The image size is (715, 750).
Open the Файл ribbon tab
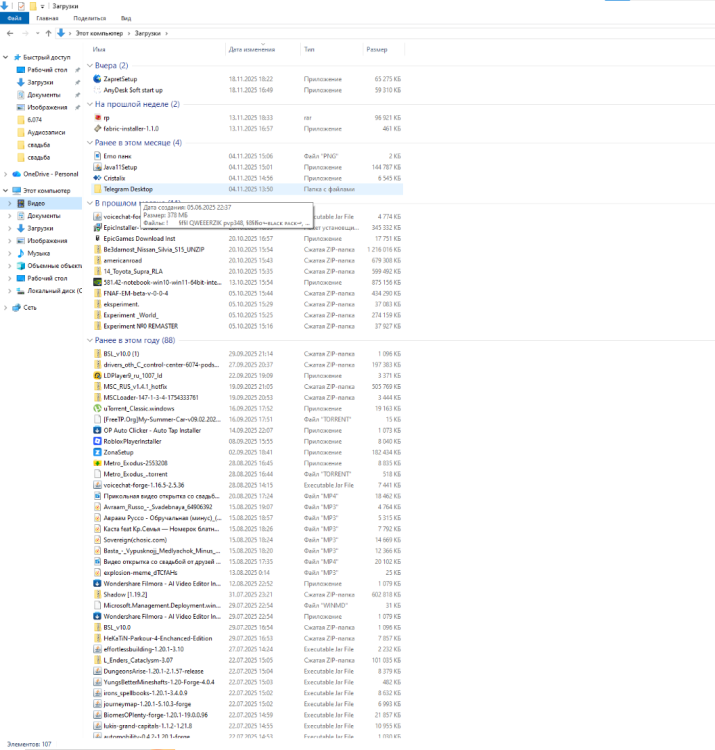click(14, 18)
